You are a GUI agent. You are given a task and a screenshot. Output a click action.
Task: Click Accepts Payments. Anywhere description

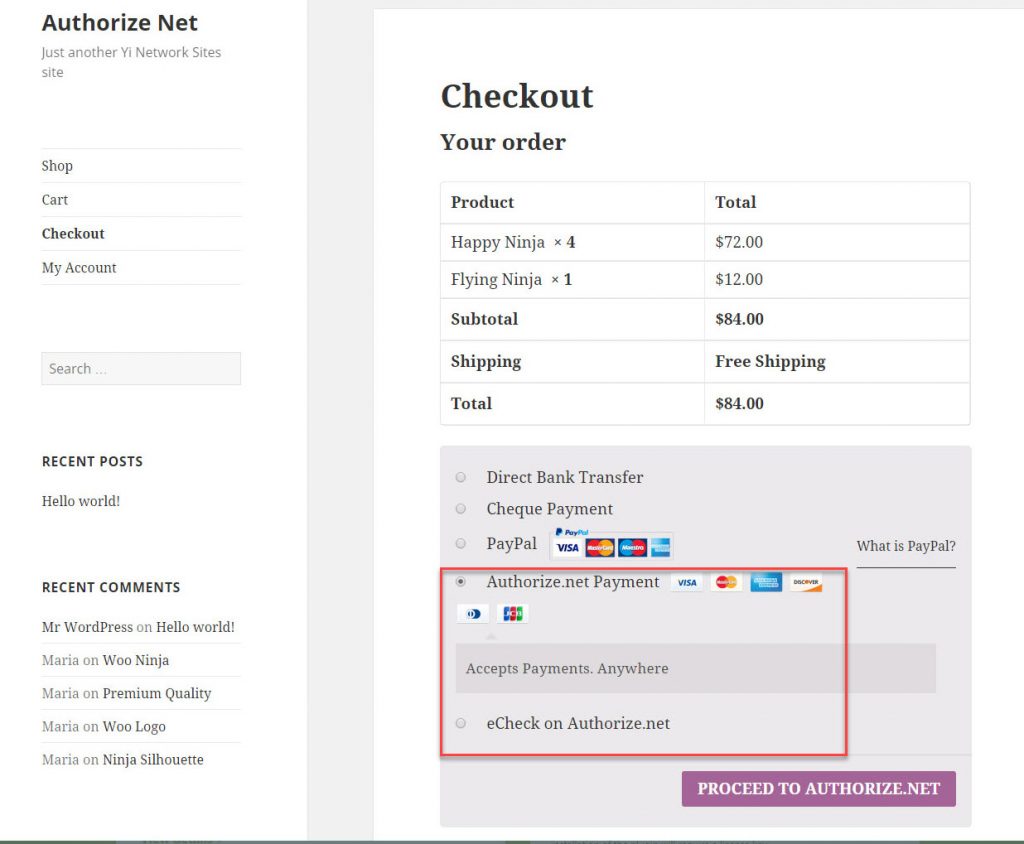coord(567,668)
